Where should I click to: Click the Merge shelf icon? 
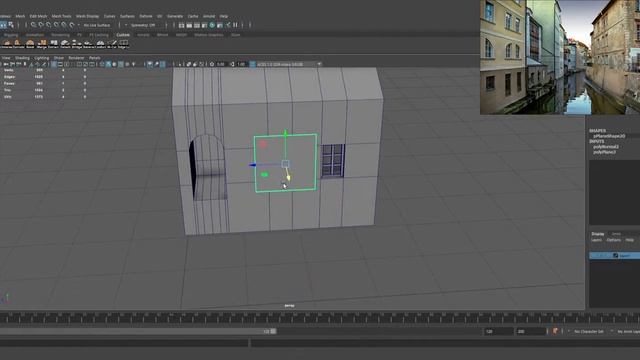click(42, 43)
